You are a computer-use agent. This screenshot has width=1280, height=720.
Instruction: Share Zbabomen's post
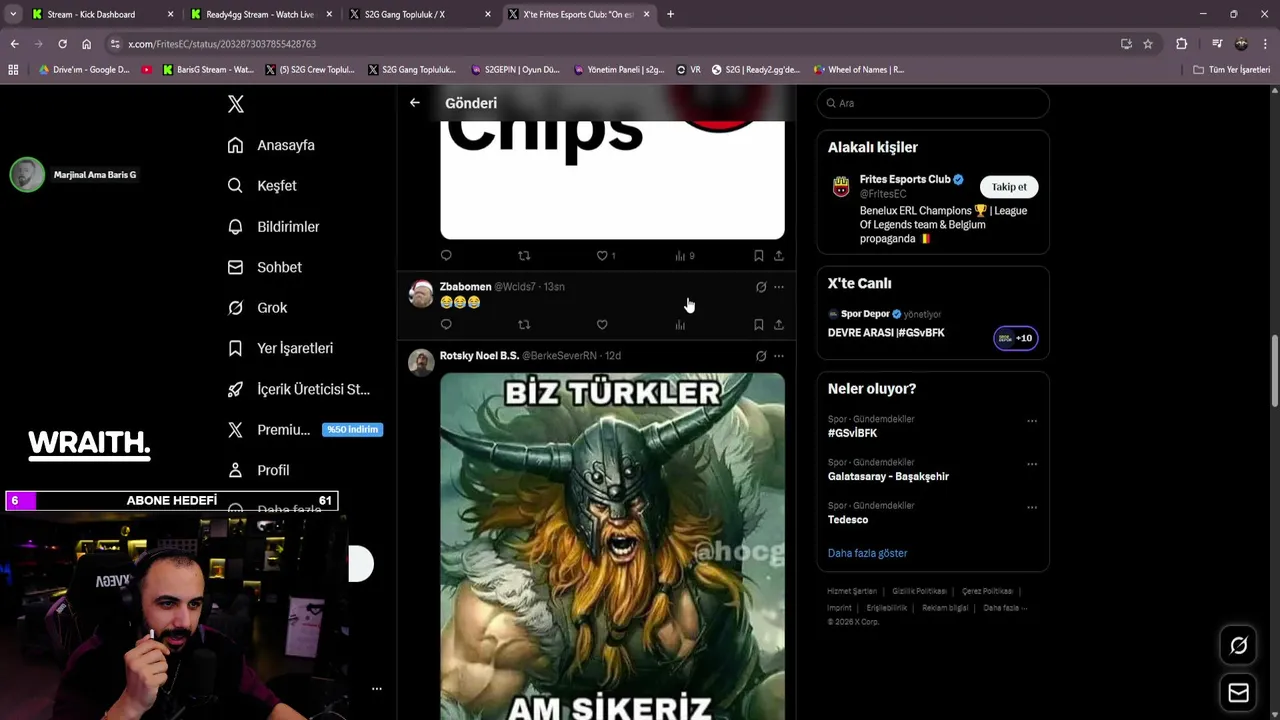[x=778, y=325]
